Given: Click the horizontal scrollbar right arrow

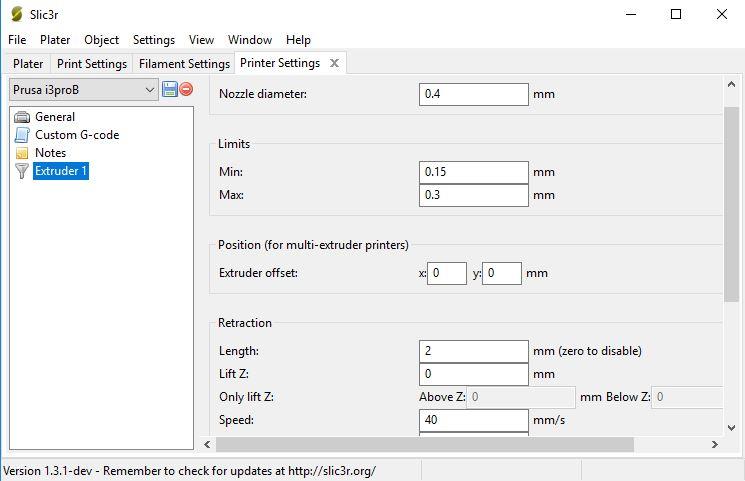Looking at the screenshot, I should tap(715, 444).
